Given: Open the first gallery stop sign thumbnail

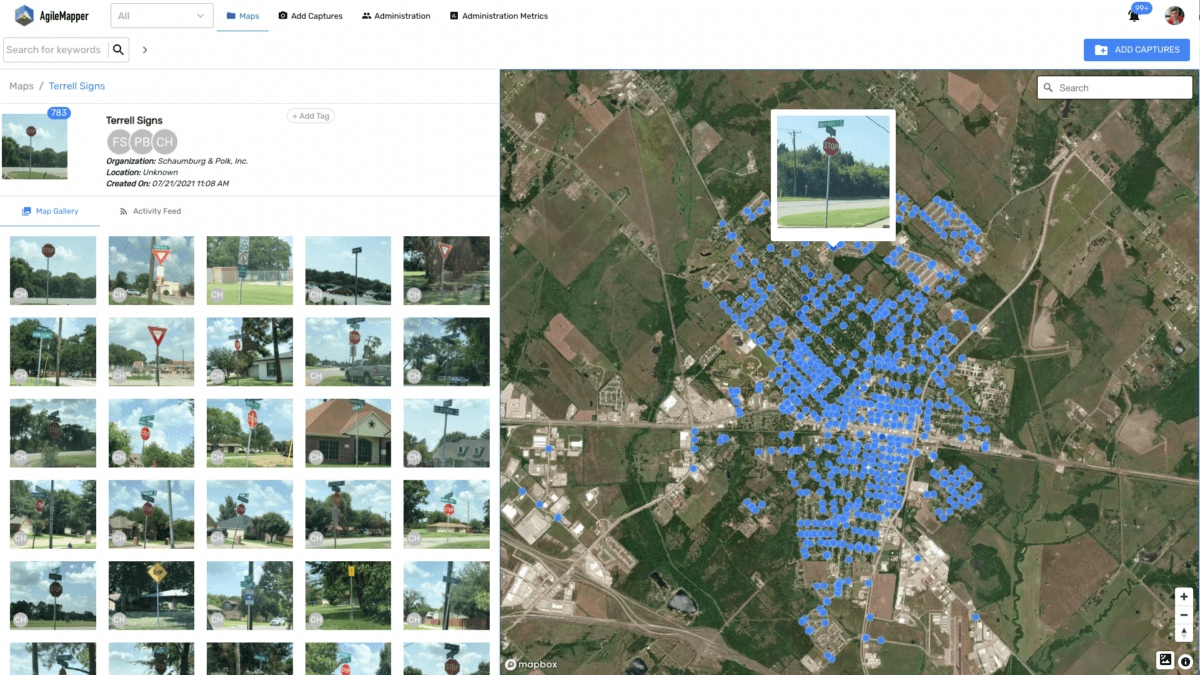Looking at the screenshot, I should 53,271.
